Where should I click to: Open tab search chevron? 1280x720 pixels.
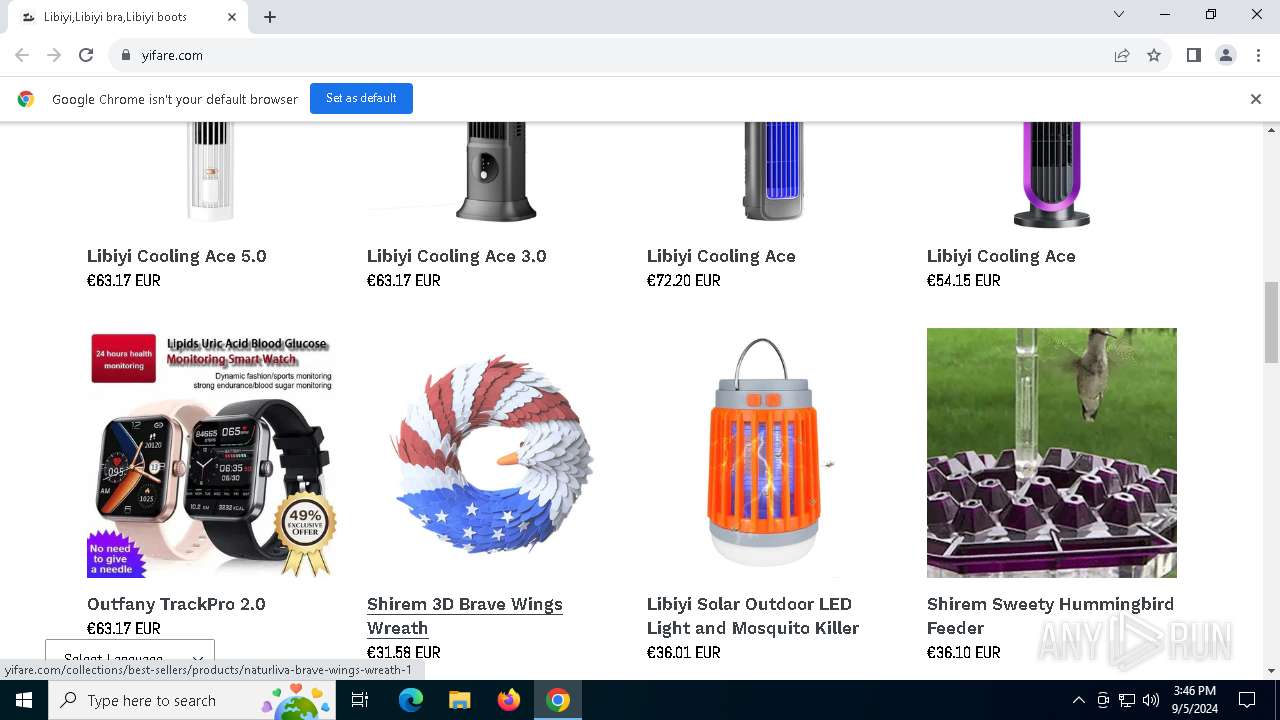1119,14
